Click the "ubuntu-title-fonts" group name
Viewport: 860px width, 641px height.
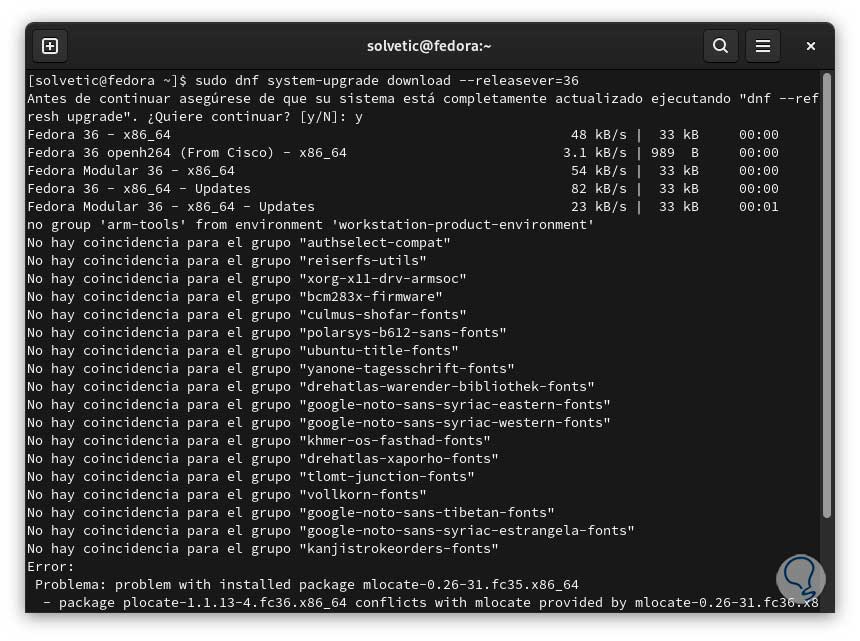pos(379,351)
